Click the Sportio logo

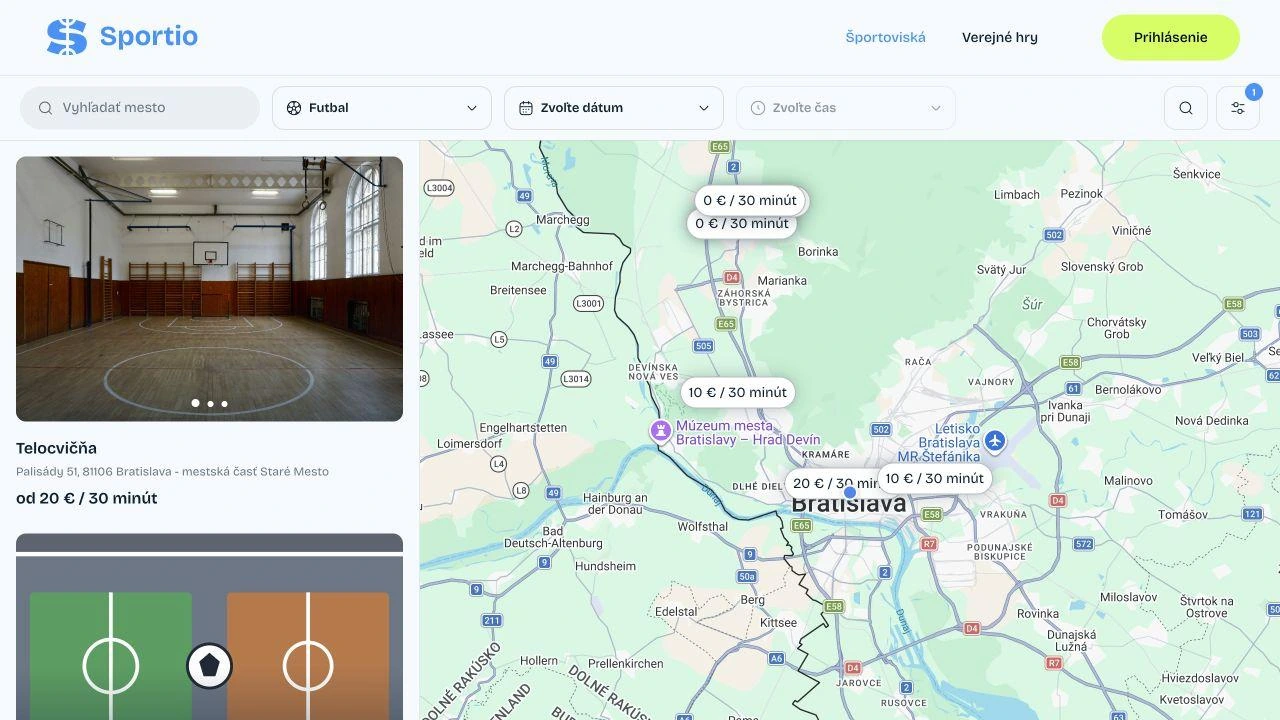click(x=122, y=37)
